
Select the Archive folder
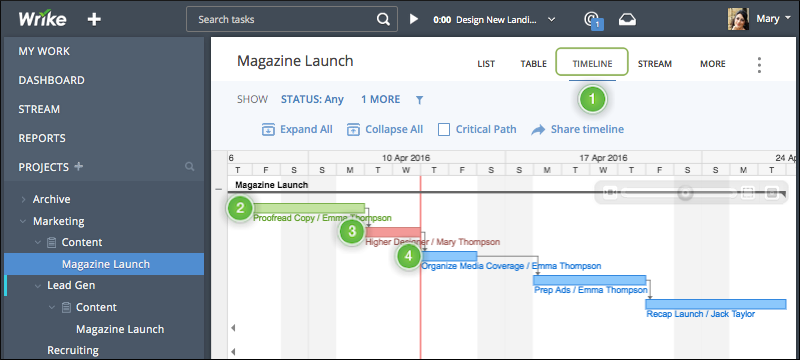[x=52, y=199]
